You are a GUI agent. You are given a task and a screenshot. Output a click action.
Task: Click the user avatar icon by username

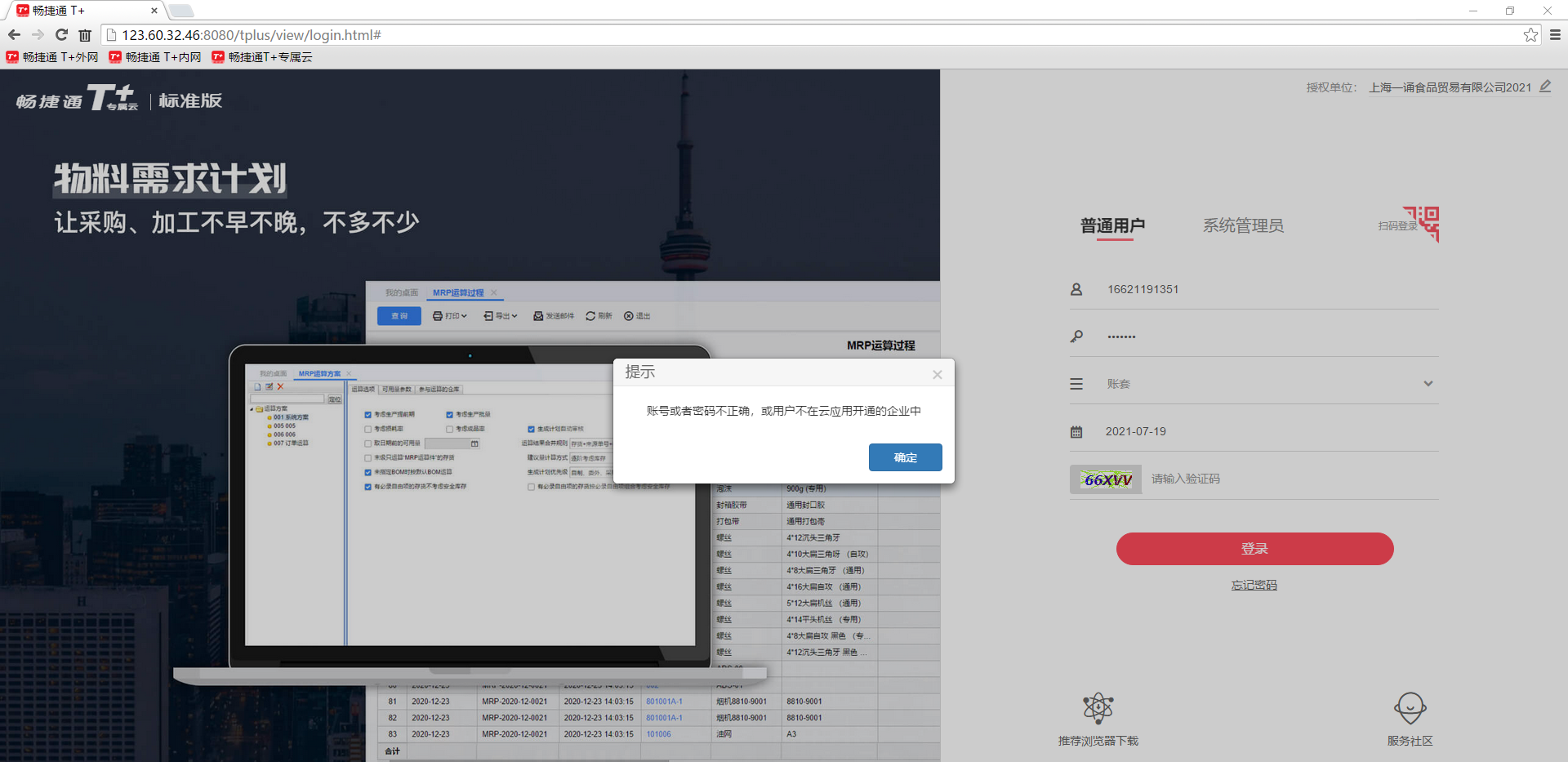pos(1076,289)
